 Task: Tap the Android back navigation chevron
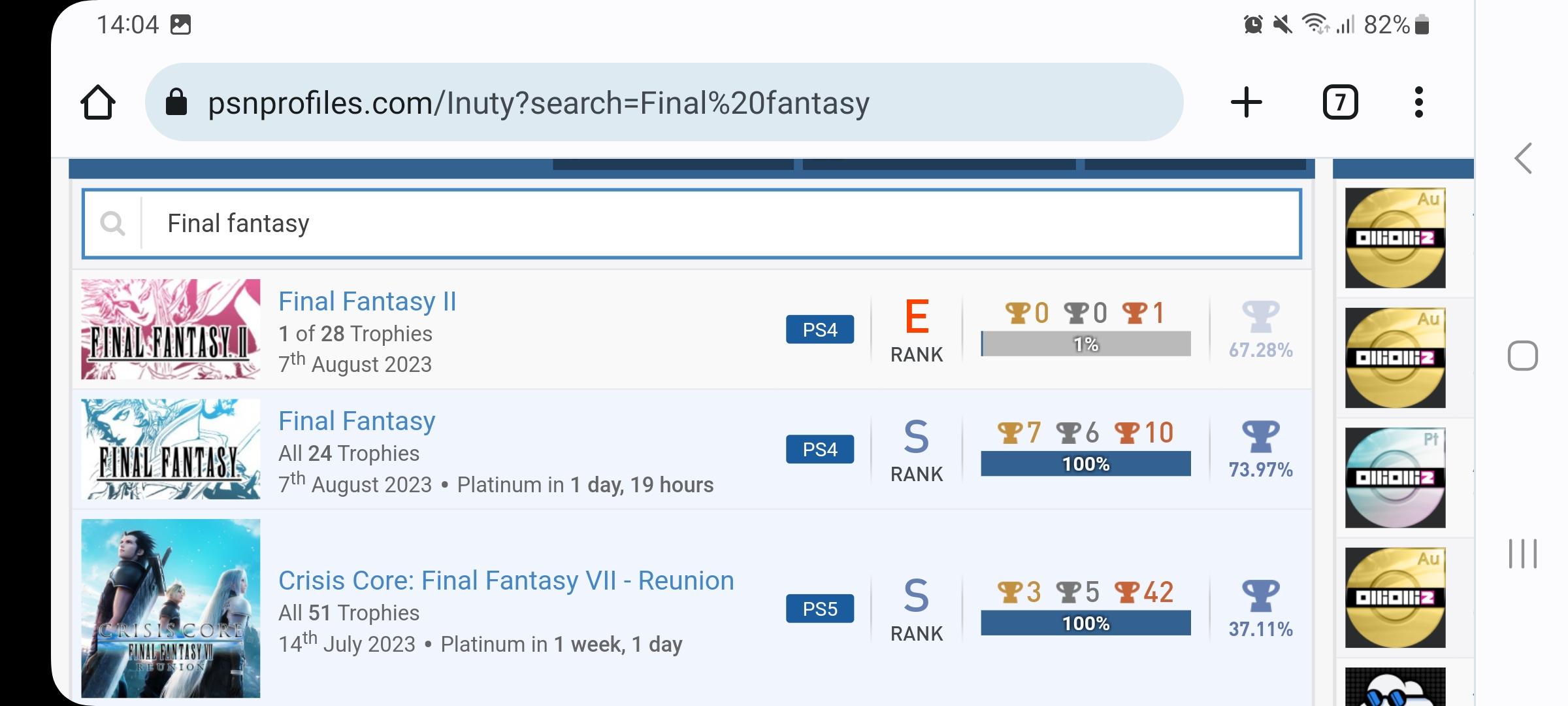click(1523, 158)
